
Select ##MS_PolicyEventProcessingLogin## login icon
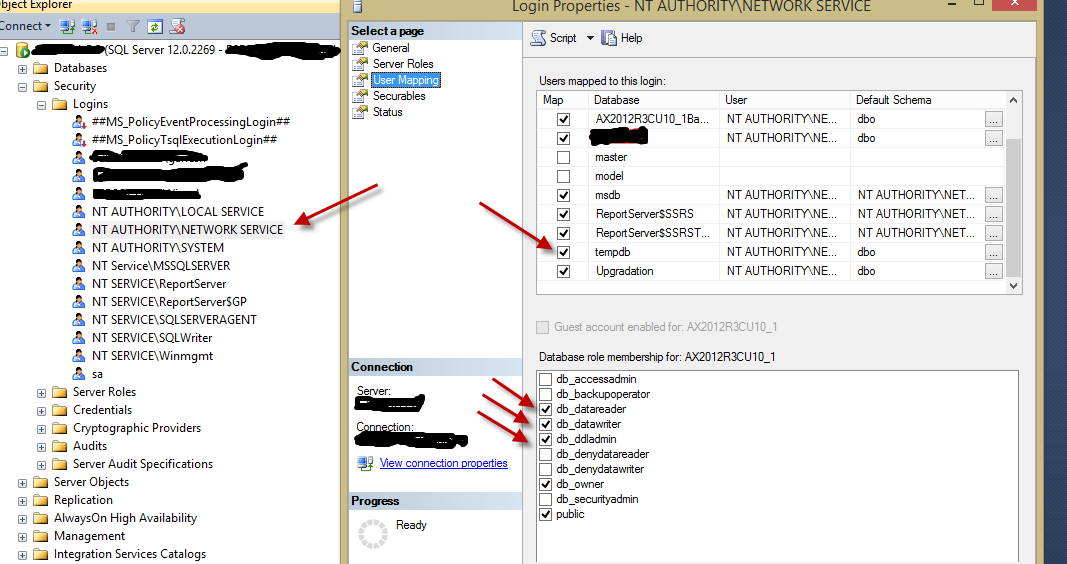[x=79, y=122]
